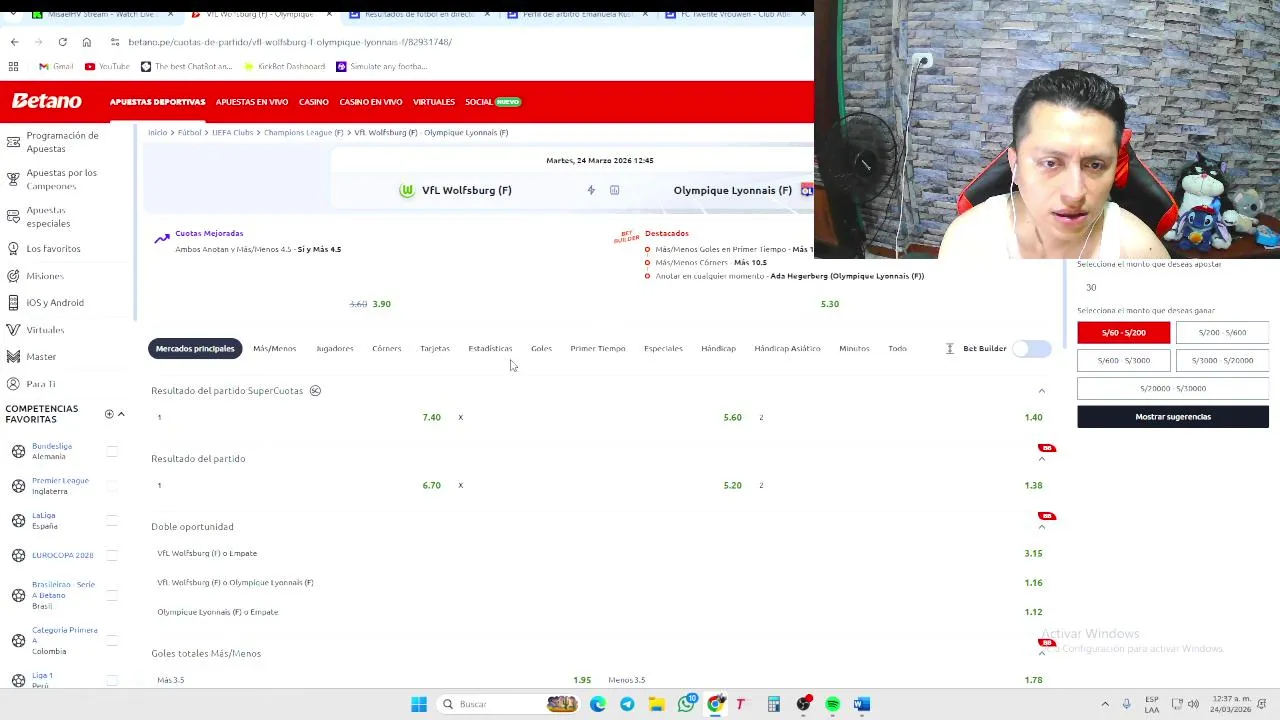Click the Betano logo
The image size is (1280, 720).
coord(47,101)
